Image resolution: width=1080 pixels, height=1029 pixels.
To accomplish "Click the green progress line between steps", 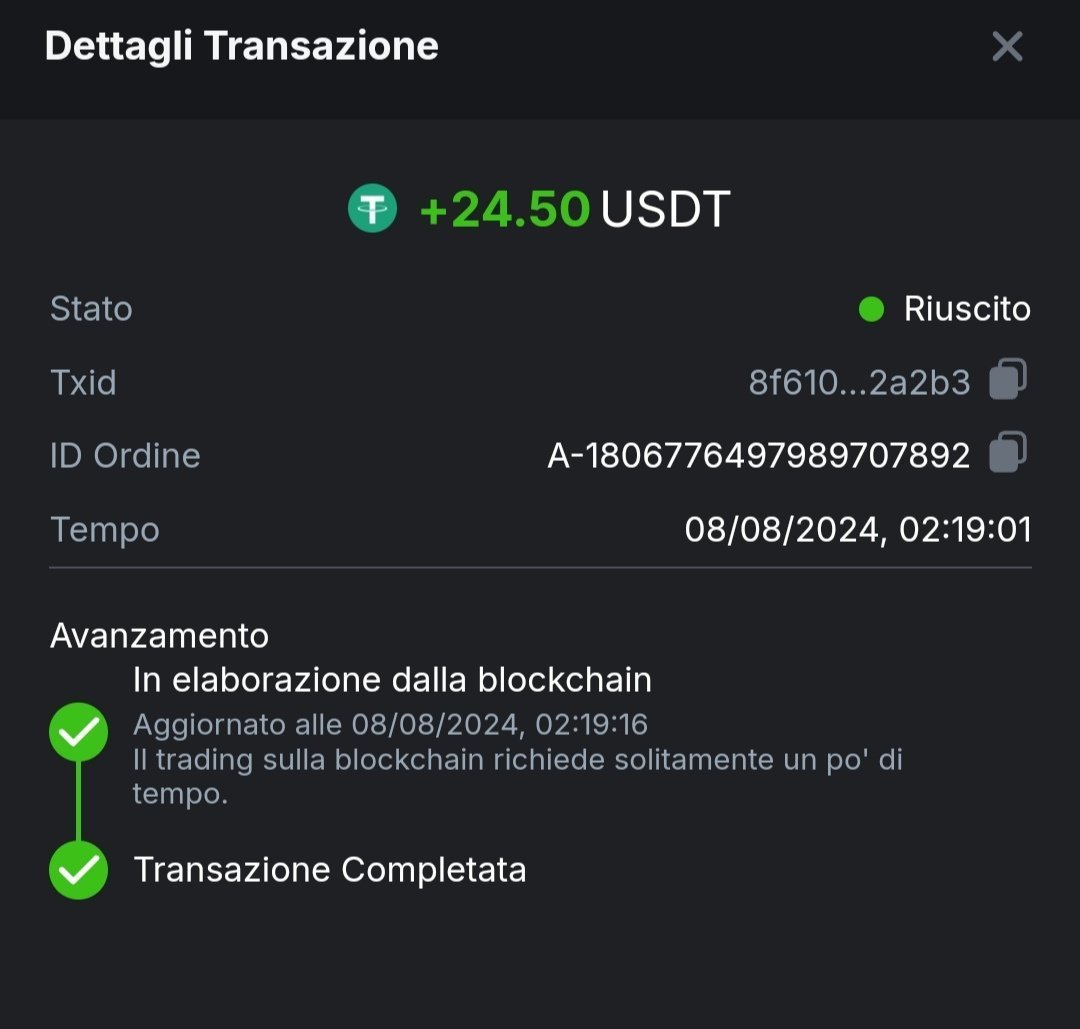I will pos(78,801).
